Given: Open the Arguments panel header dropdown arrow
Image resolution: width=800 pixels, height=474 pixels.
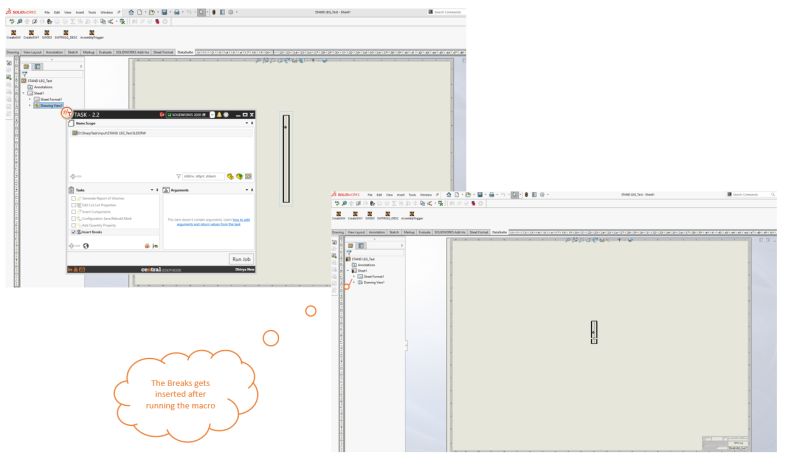Looking at the screenshot, I should pos(246,190).
